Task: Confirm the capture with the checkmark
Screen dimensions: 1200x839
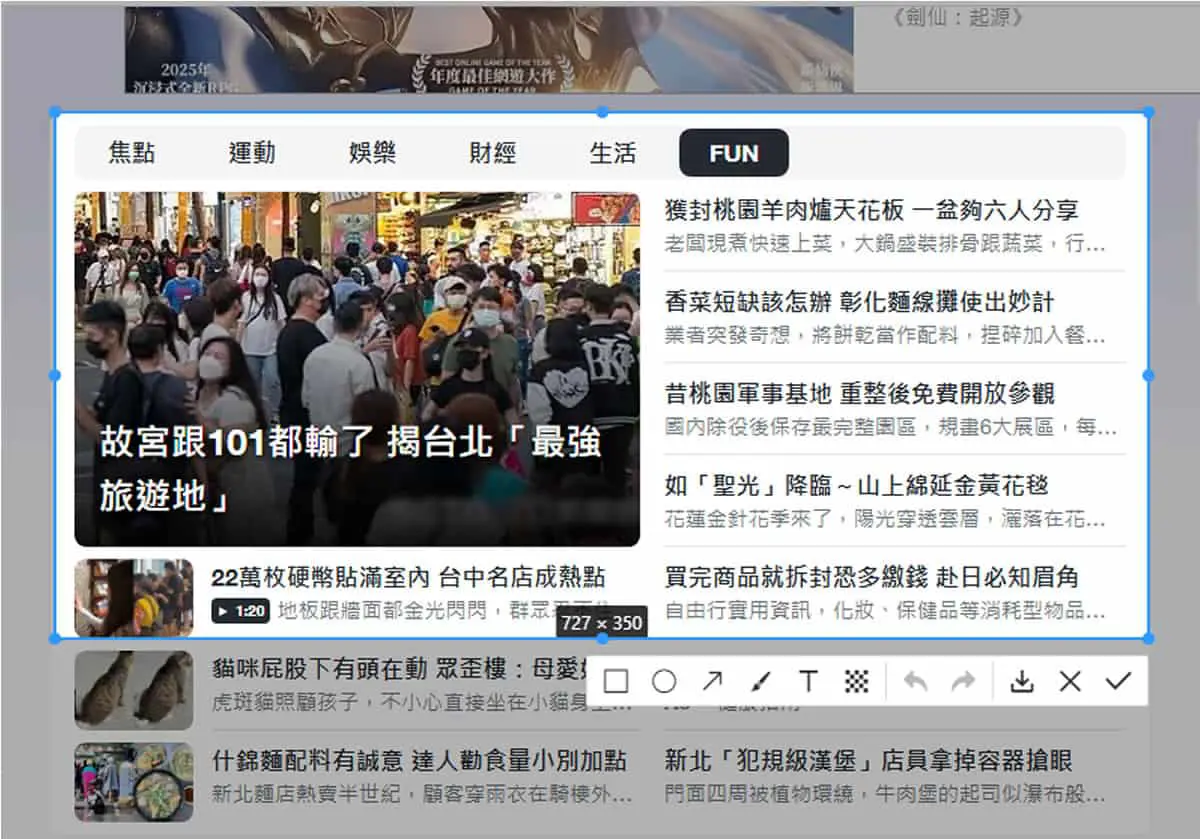Action: [x=1118, y=682]
